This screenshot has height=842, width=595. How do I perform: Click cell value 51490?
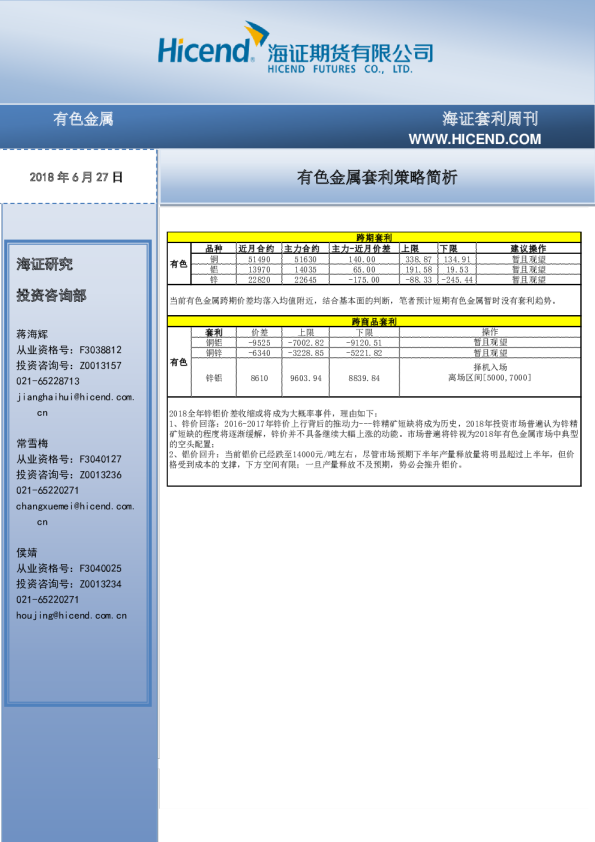(x=259, y=259)
